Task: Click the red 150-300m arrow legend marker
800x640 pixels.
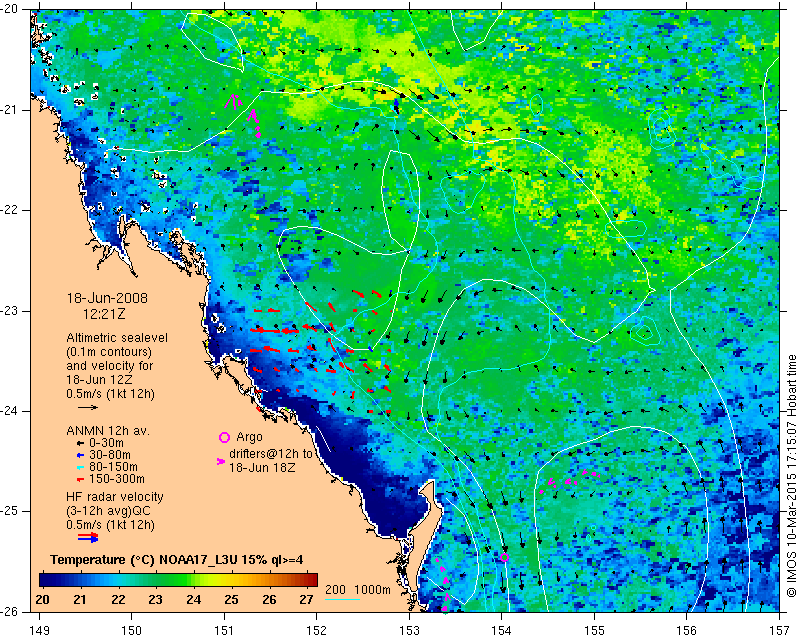Action: click(80, 479)
